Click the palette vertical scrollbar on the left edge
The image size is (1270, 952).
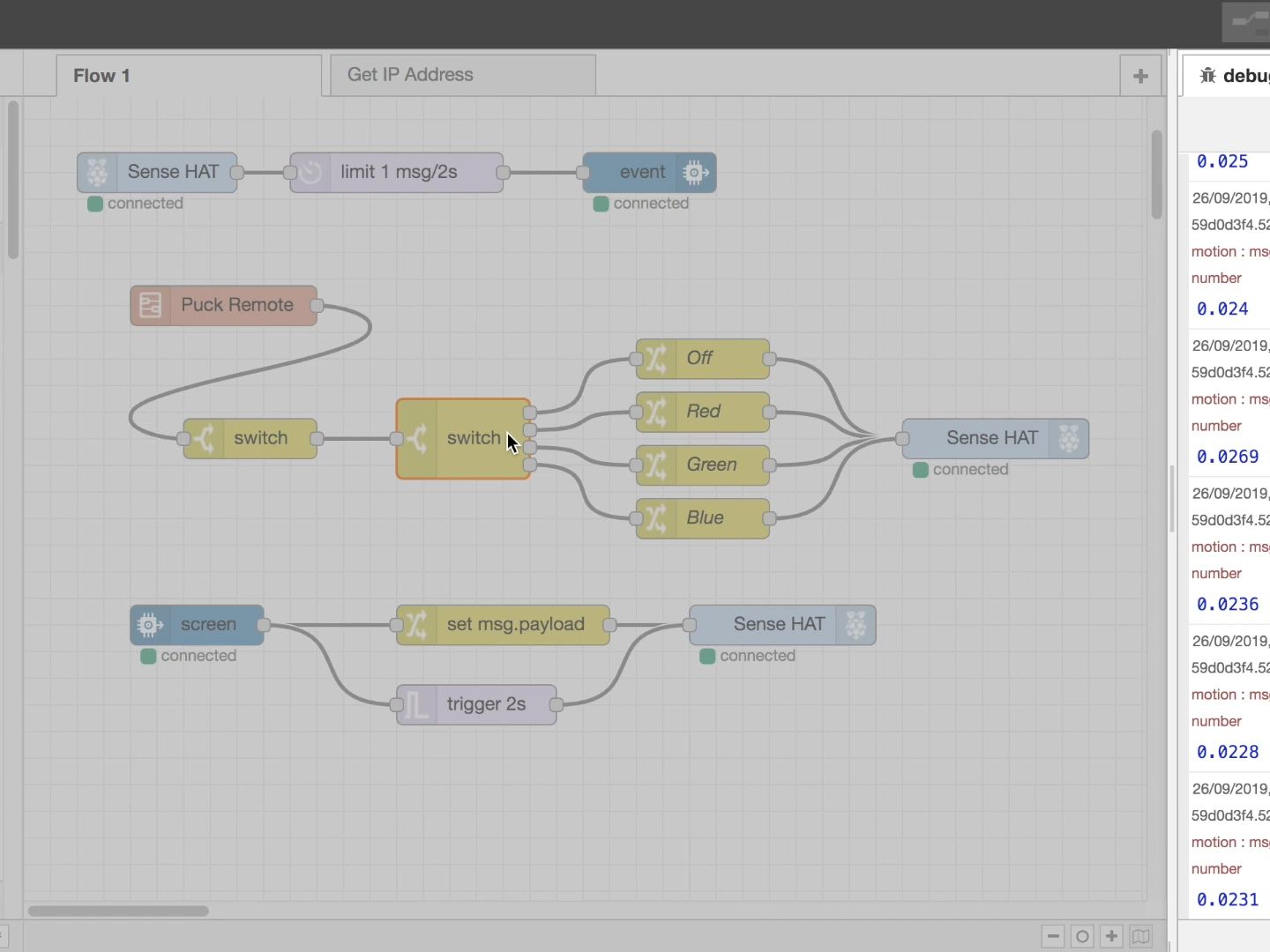pyautogui.click(x=12, y=180)
